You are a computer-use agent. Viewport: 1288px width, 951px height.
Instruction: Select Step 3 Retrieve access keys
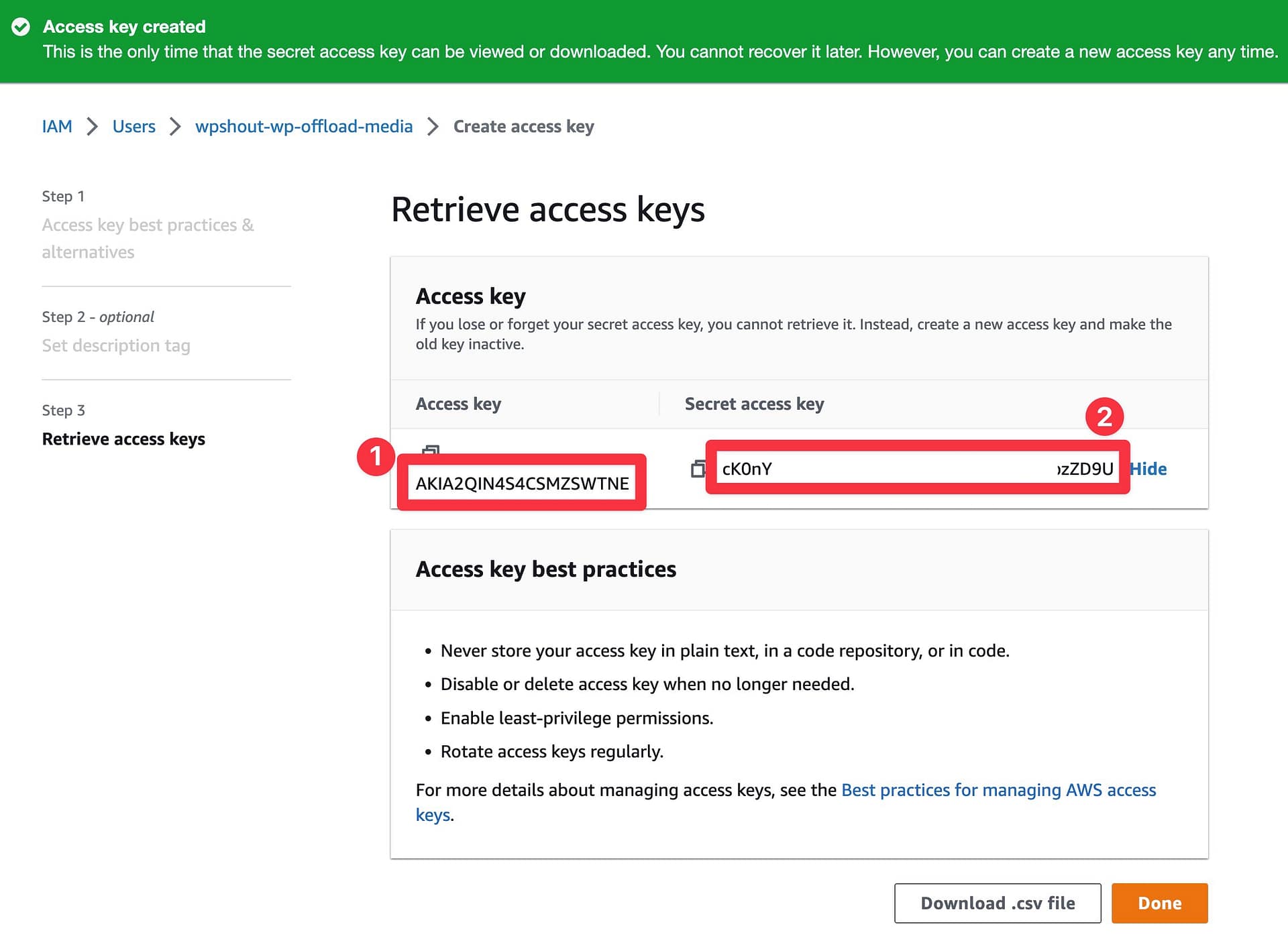coord(123,439)
